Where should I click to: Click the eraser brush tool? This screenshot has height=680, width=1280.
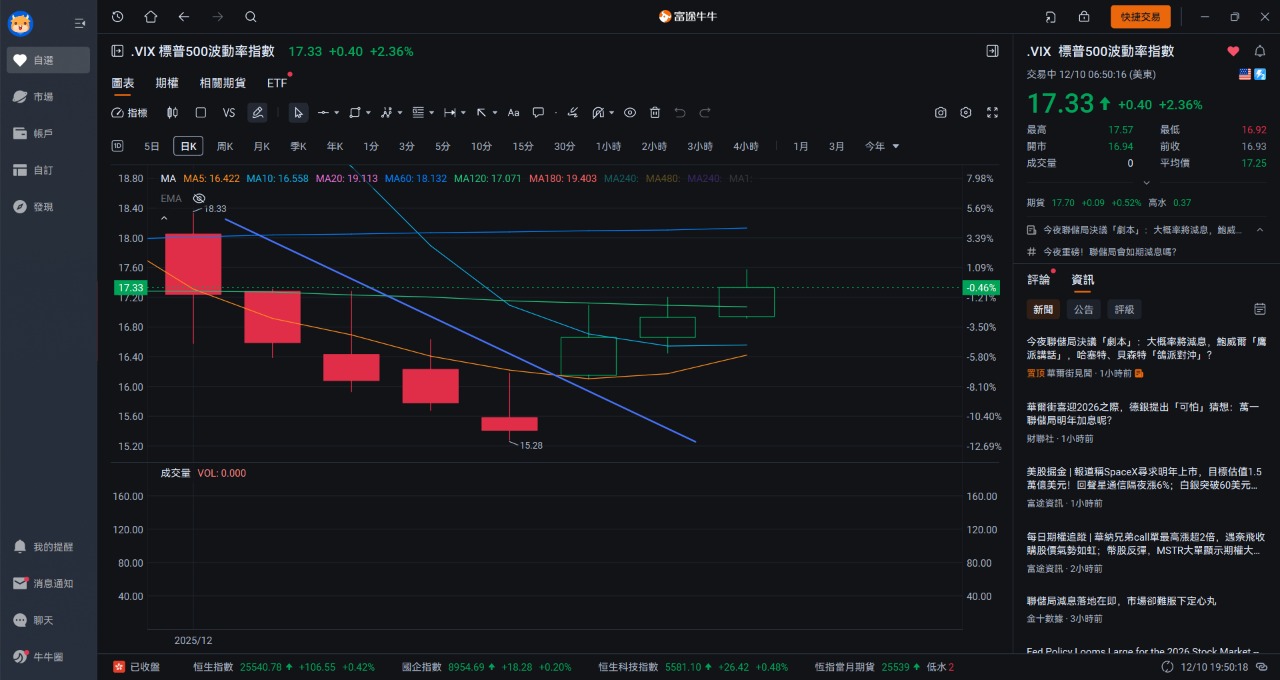pyautogui.click(x=572, y=113)
